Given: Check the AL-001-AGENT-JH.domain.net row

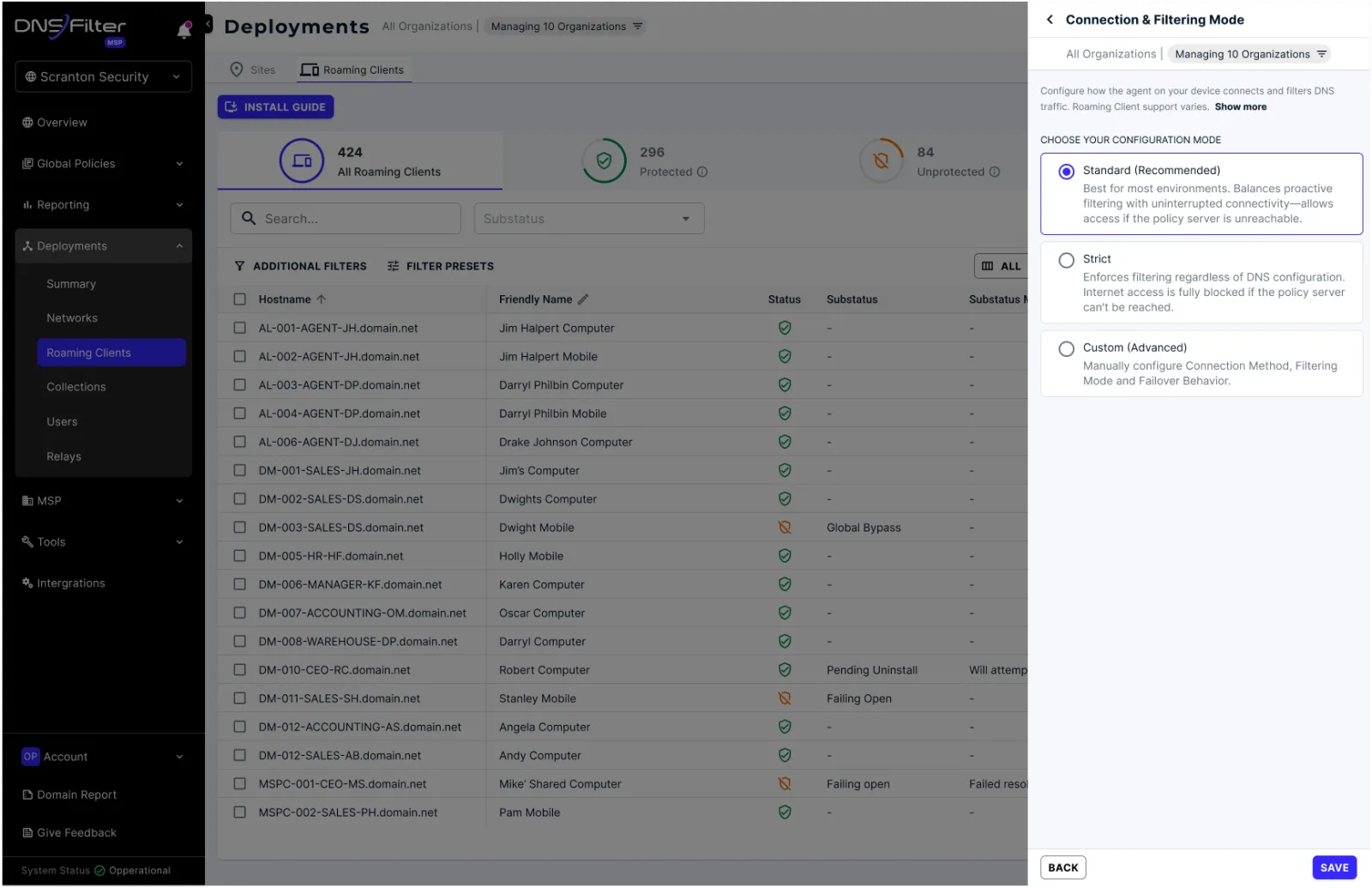Looking at the screenshot, I should tap(240, 328).
